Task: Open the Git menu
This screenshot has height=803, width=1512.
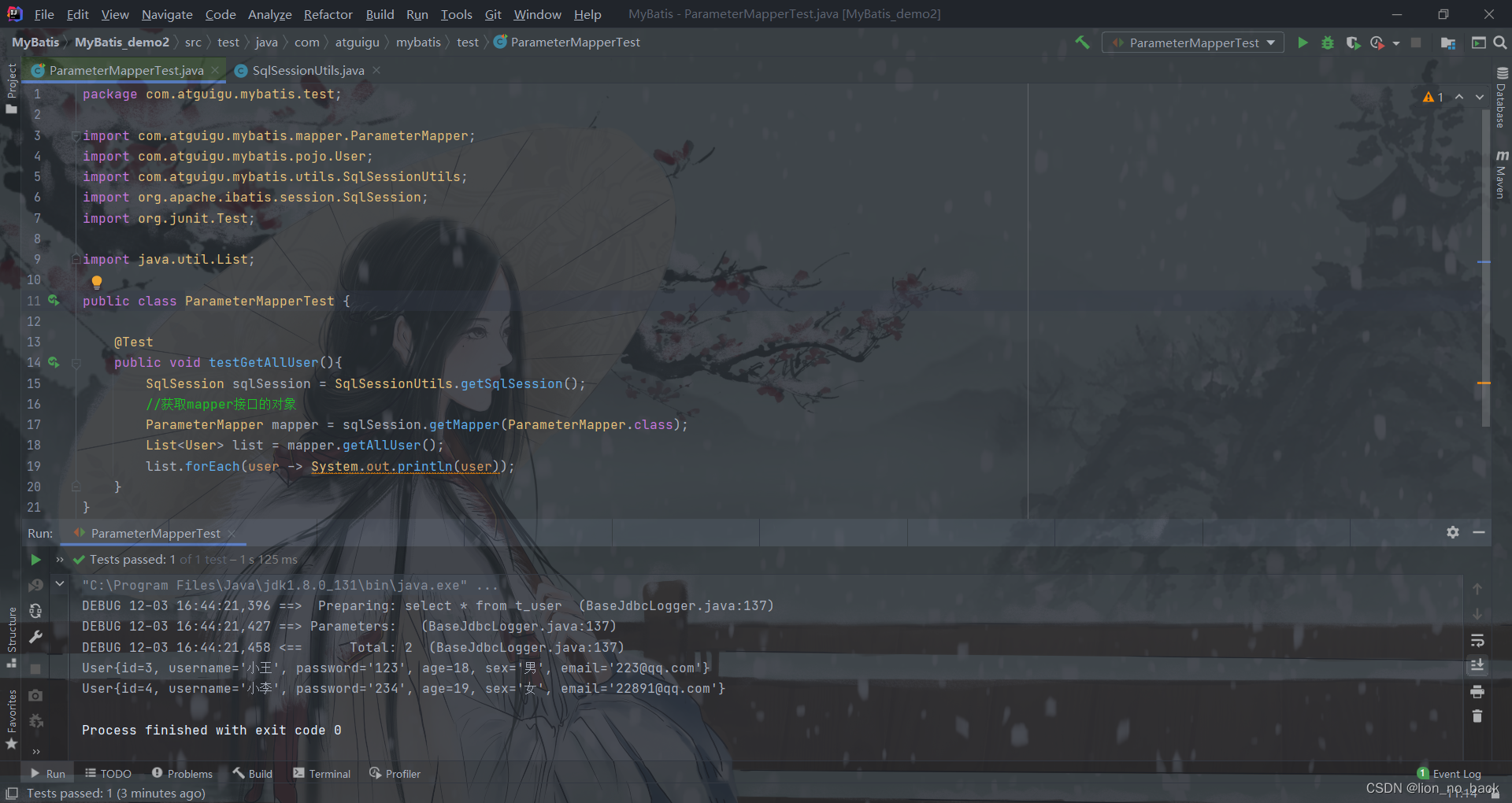Action: [x=493, y=14]
